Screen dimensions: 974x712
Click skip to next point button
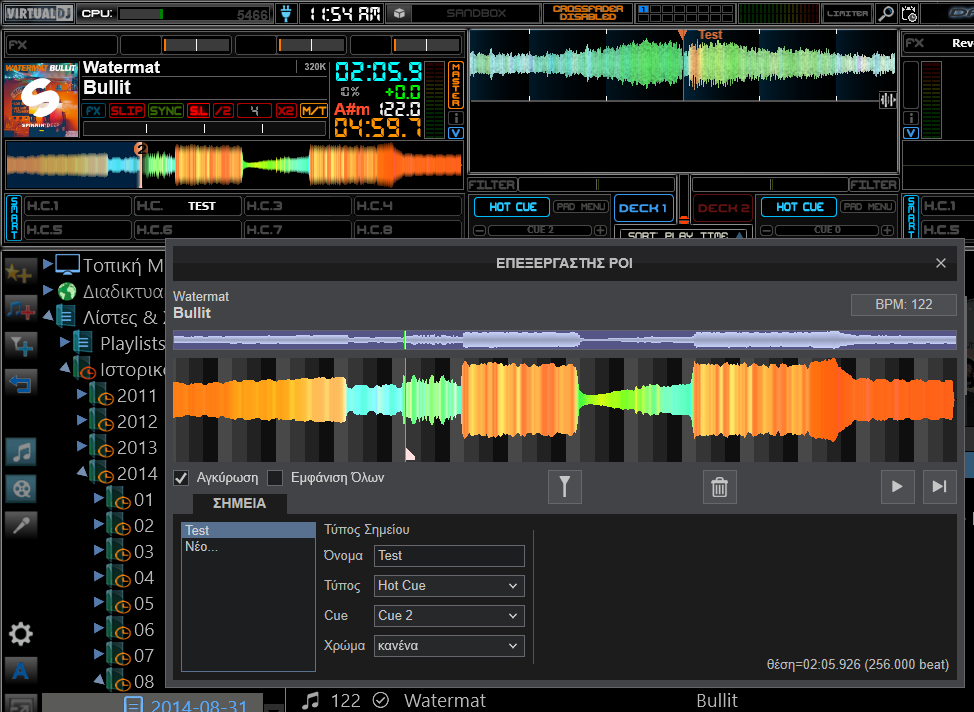tap(939, 487)
